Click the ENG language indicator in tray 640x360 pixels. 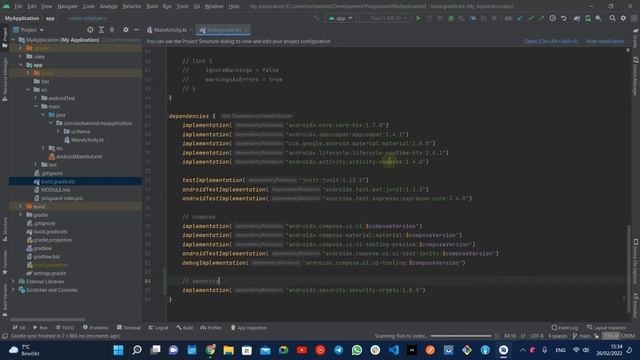tap(560, 350)
